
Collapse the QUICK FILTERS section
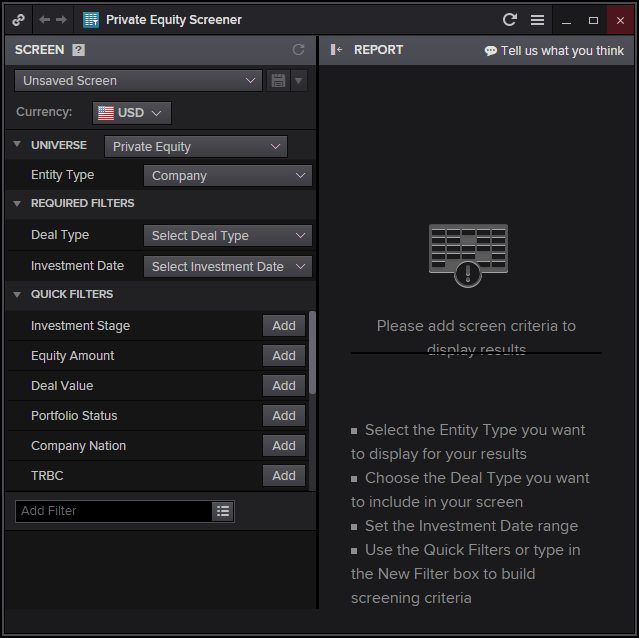(17, 295)
